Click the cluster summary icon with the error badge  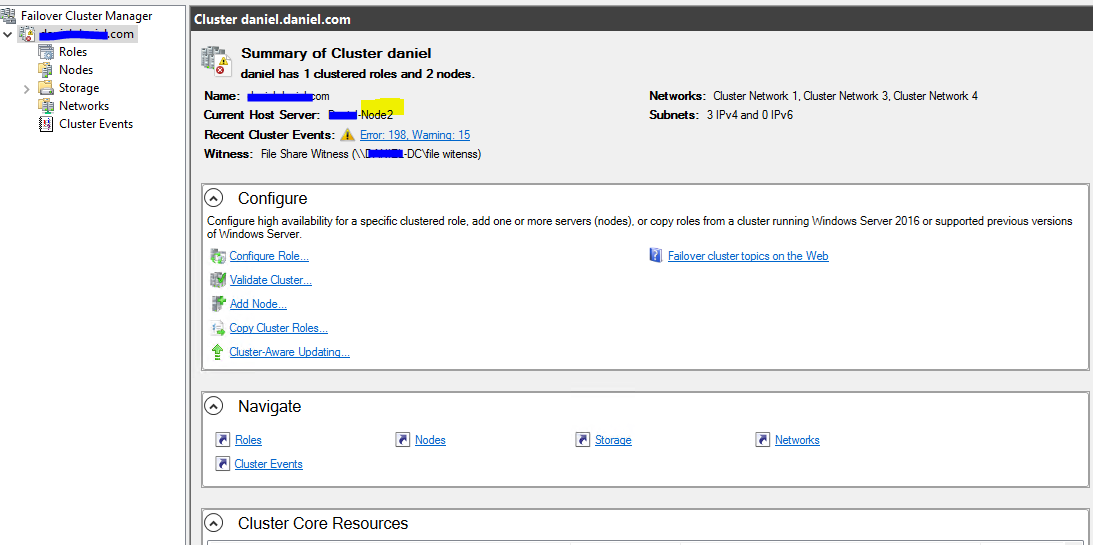click(x=216, y=61)
